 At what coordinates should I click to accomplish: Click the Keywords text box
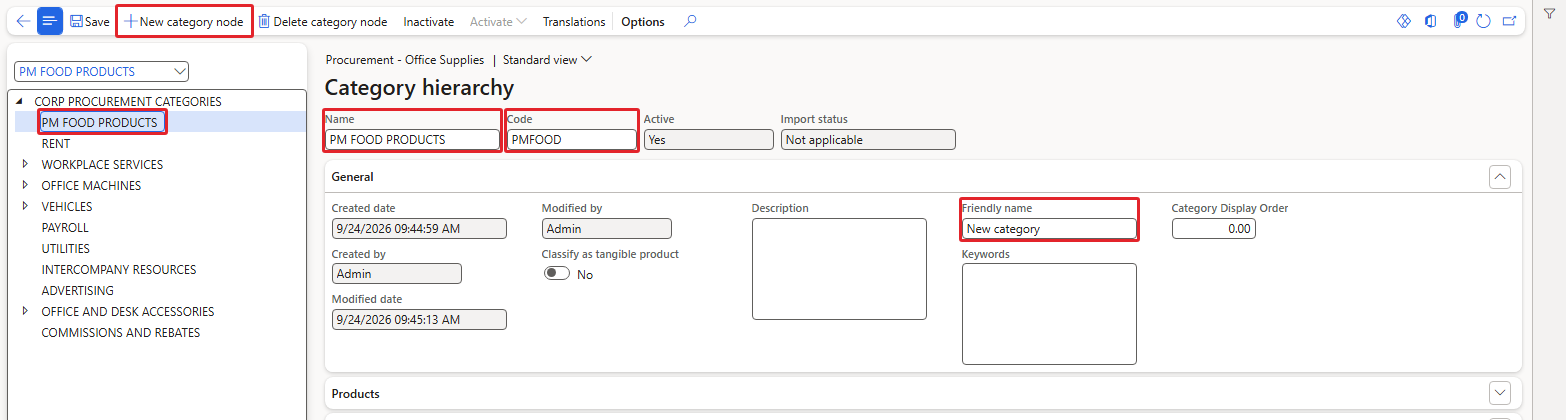tap(1049, 314)
